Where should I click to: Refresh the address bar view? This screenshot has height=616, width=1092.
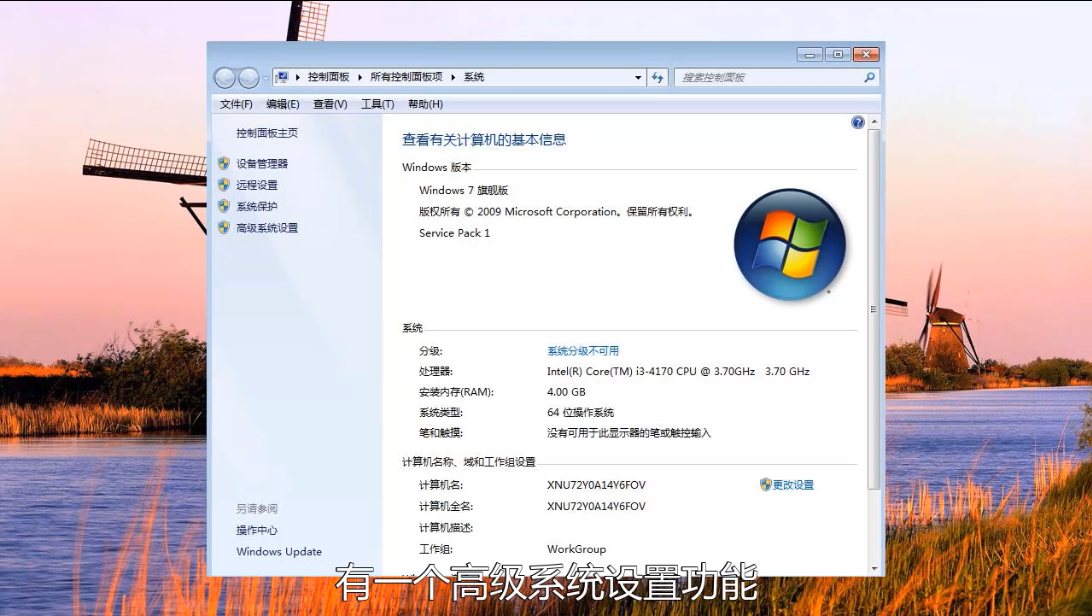[x=657, y=77]
